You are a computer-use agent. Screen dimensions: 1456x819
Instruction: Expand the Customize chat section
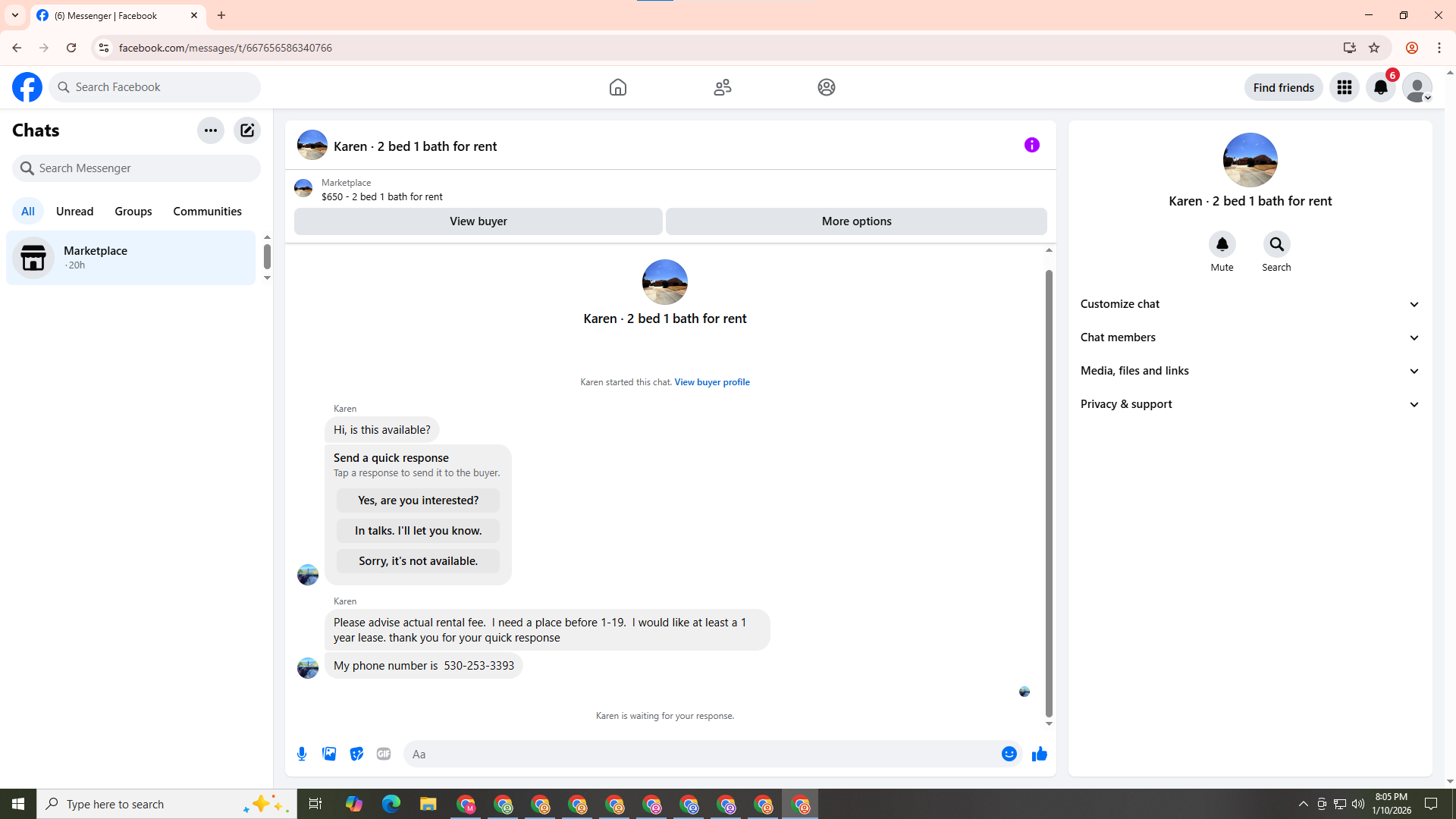(1250, 304)
